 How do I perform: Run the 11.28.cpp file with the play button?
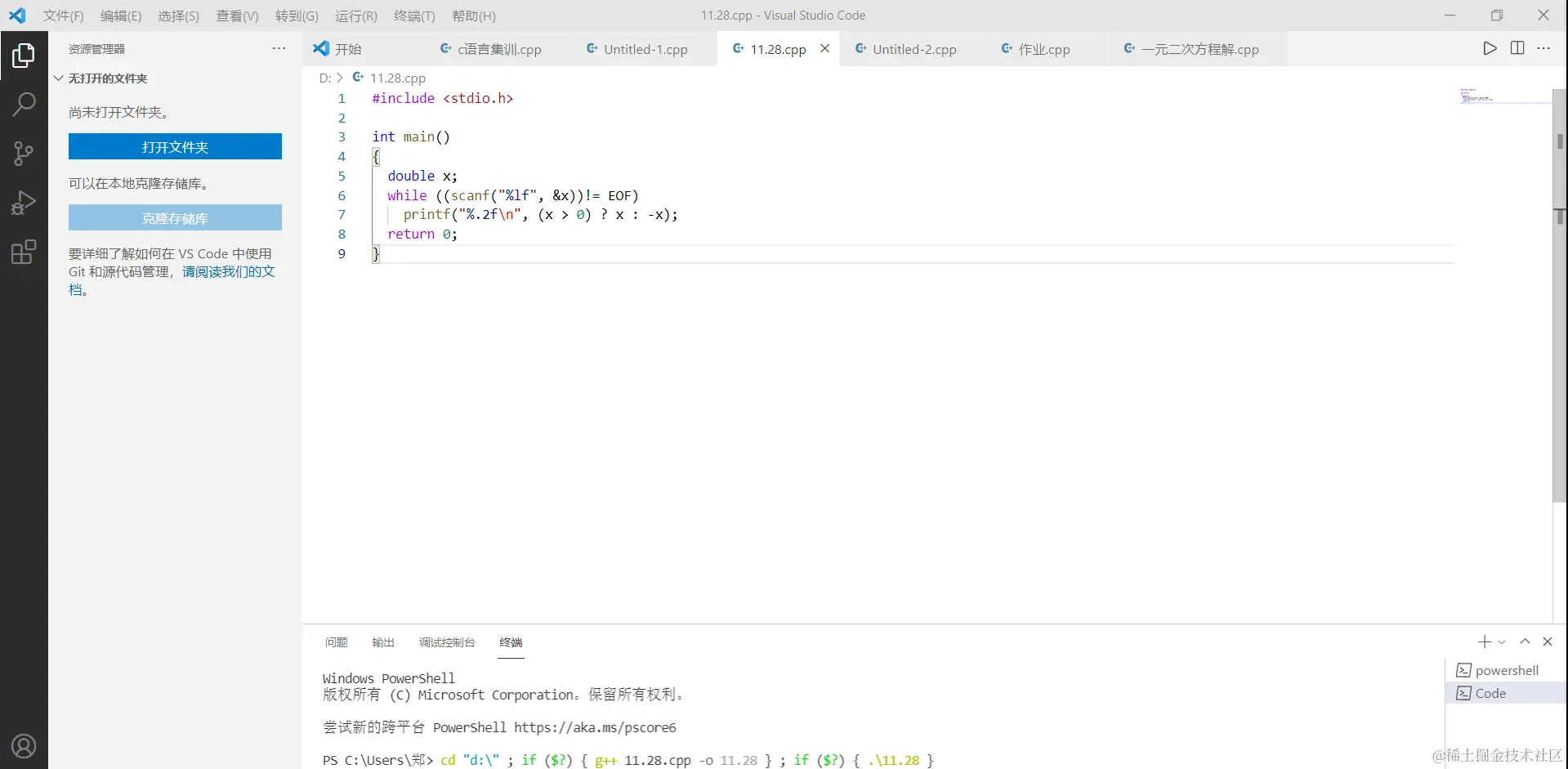(1489, 48)
